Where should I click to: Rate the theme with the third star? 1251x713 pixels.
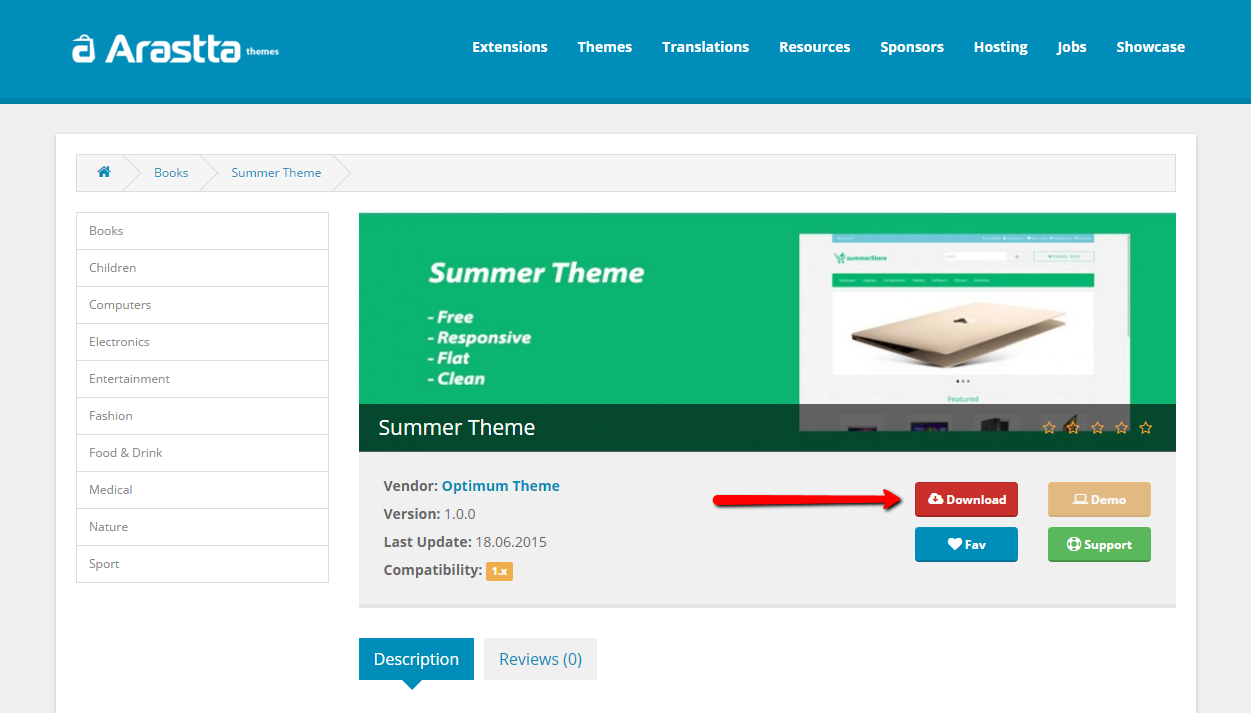click(1097, 427)
